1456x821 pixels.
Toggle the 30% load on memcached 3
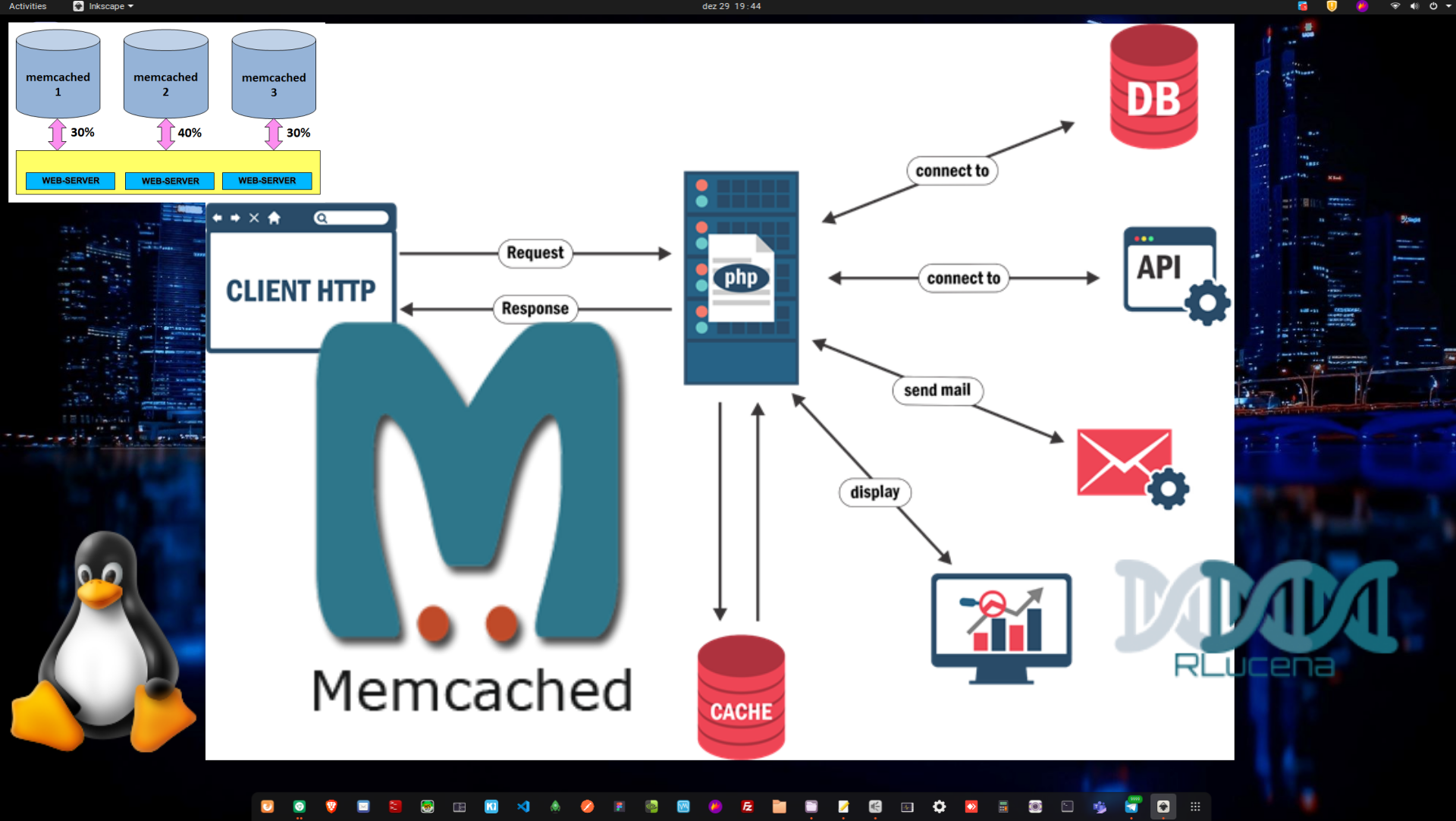coord(297,131)
